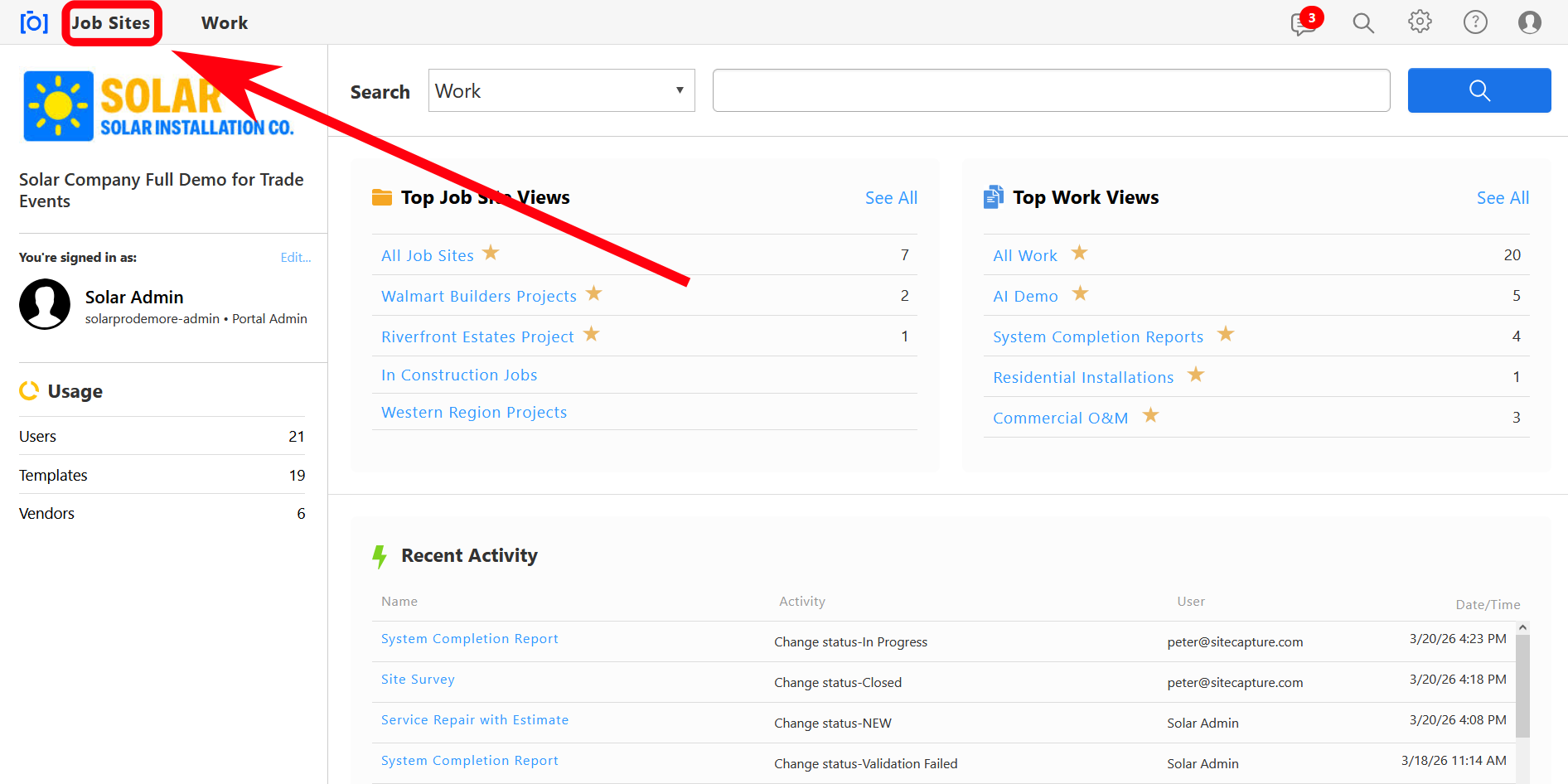Open Walmart Builders Projects view

click(478, 297)
